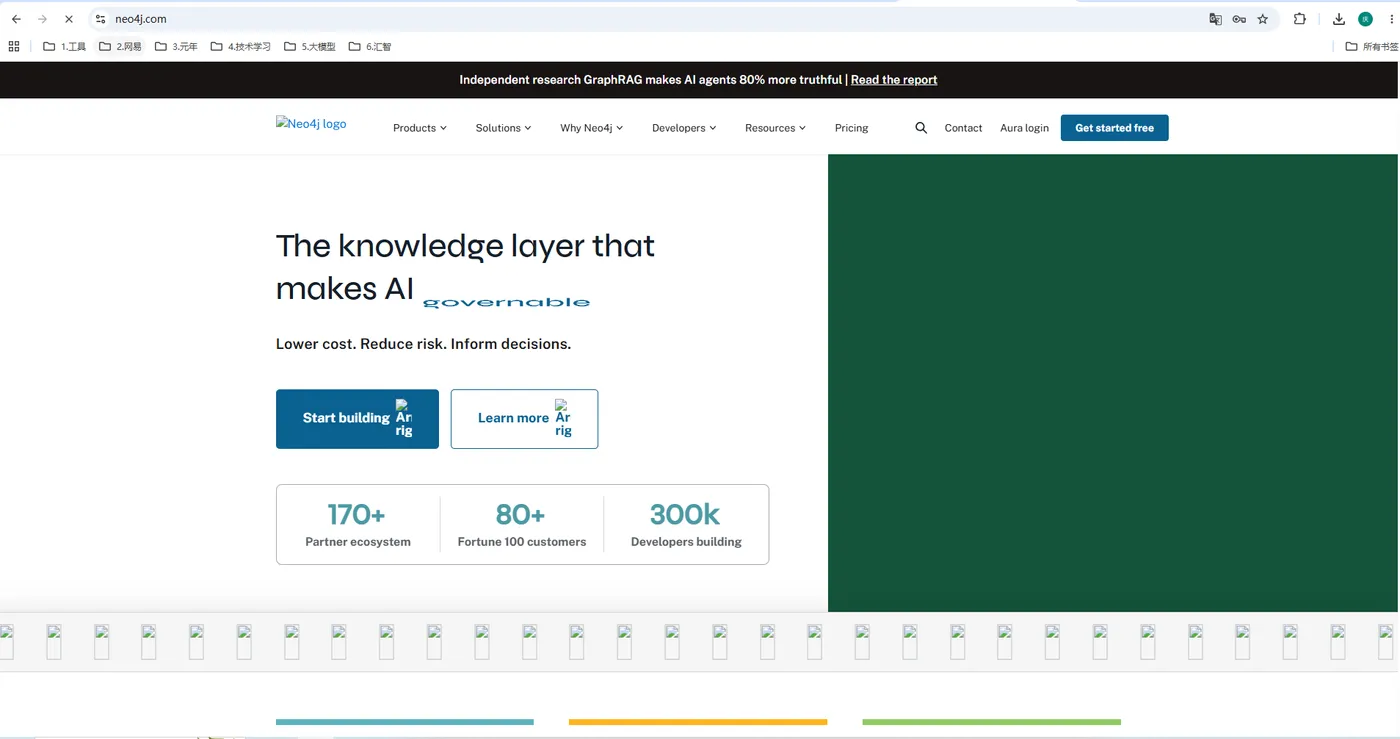Go back to the previous page

click(16, 19)
